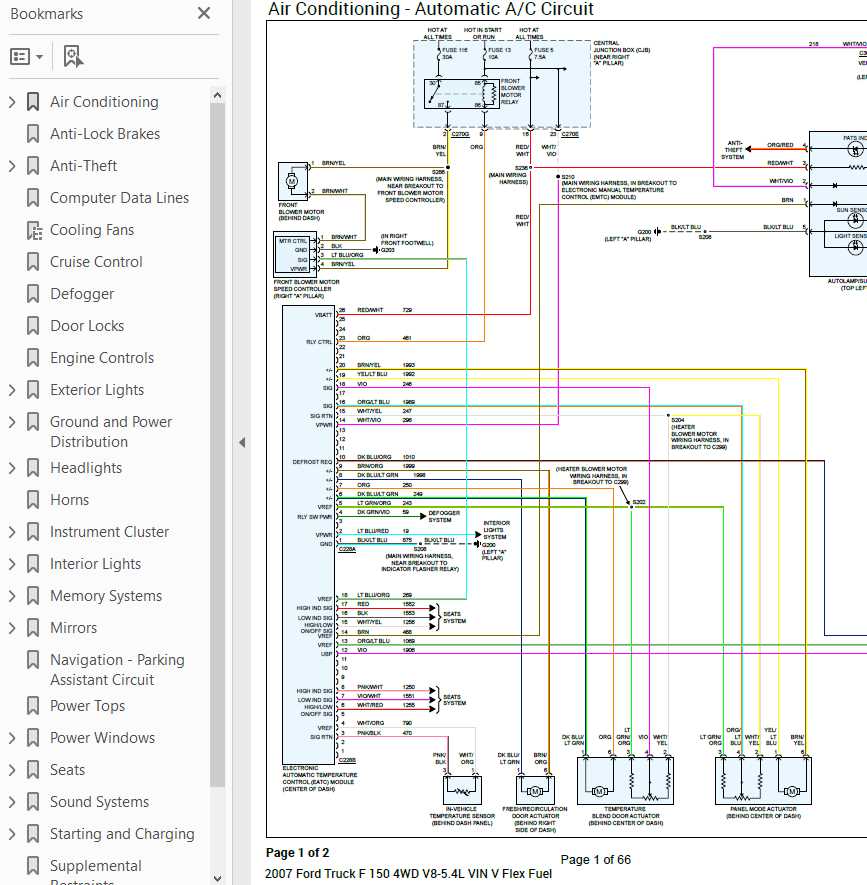
Task: Click the Horns bookmark ribbon icon
Action: [33, 500]
